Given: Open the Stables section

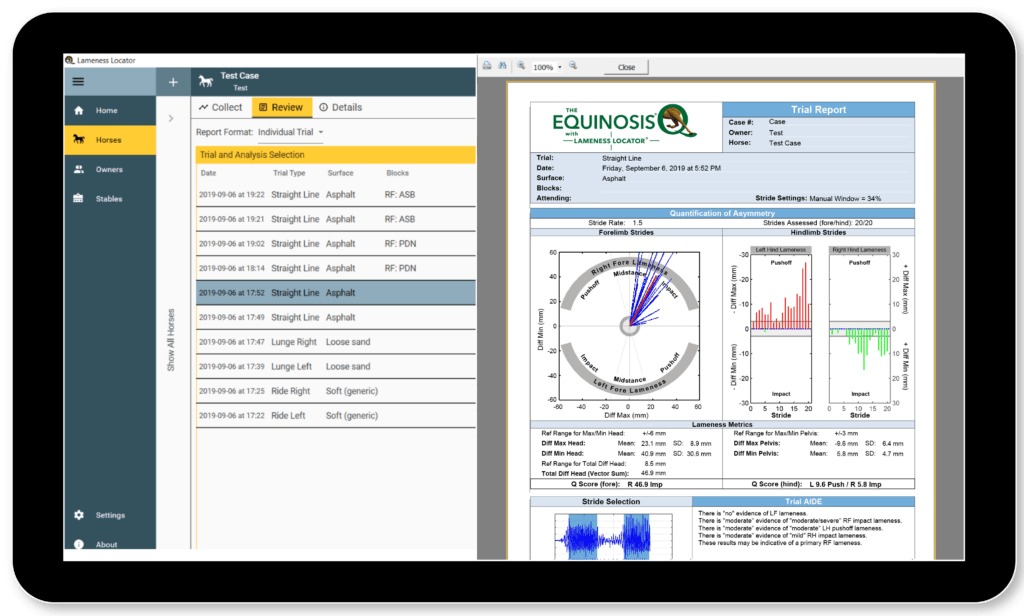Looking at the screenshot, I should 108,199.
